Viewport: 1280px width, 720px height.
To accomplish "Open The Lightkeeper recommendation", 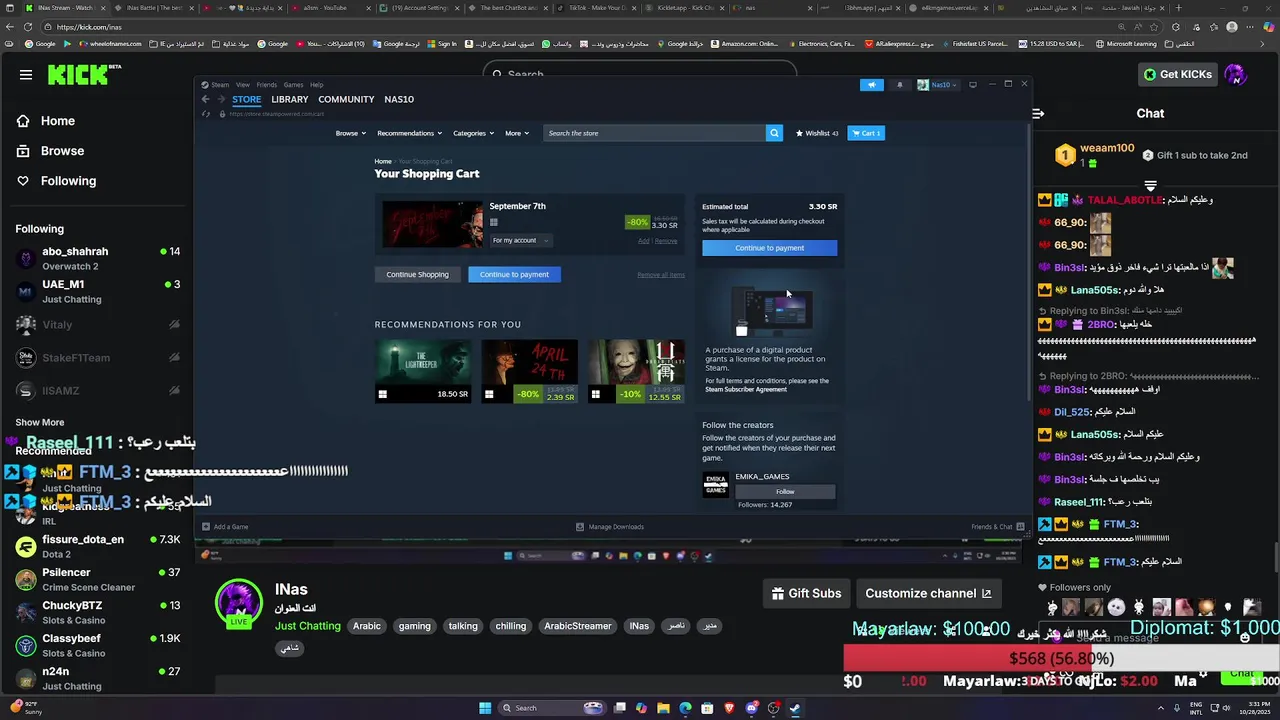I will pos(423,371).
